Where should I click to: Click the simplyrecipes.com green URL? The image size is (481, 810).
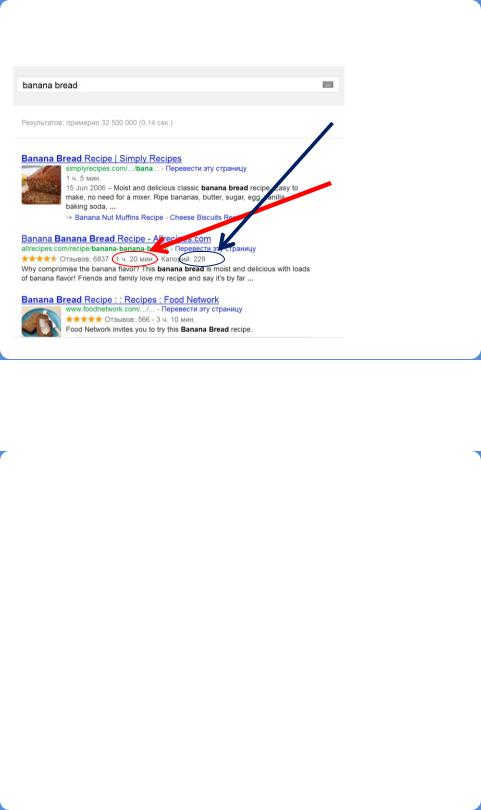(112, 168)
